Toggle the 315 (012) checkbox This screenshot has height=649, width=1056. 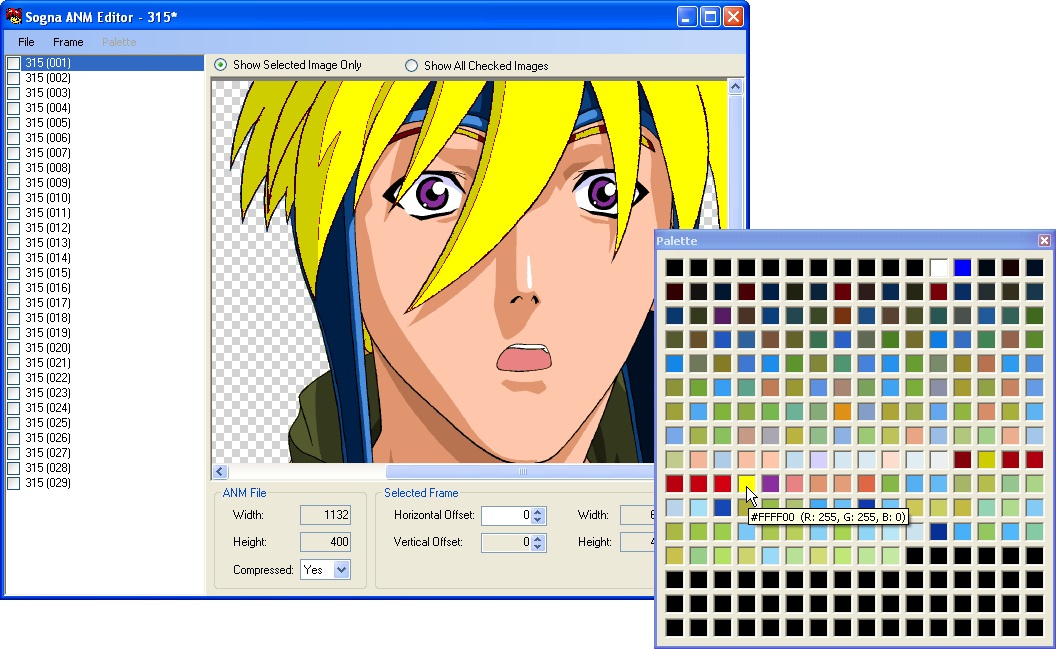tap(13, 228)
